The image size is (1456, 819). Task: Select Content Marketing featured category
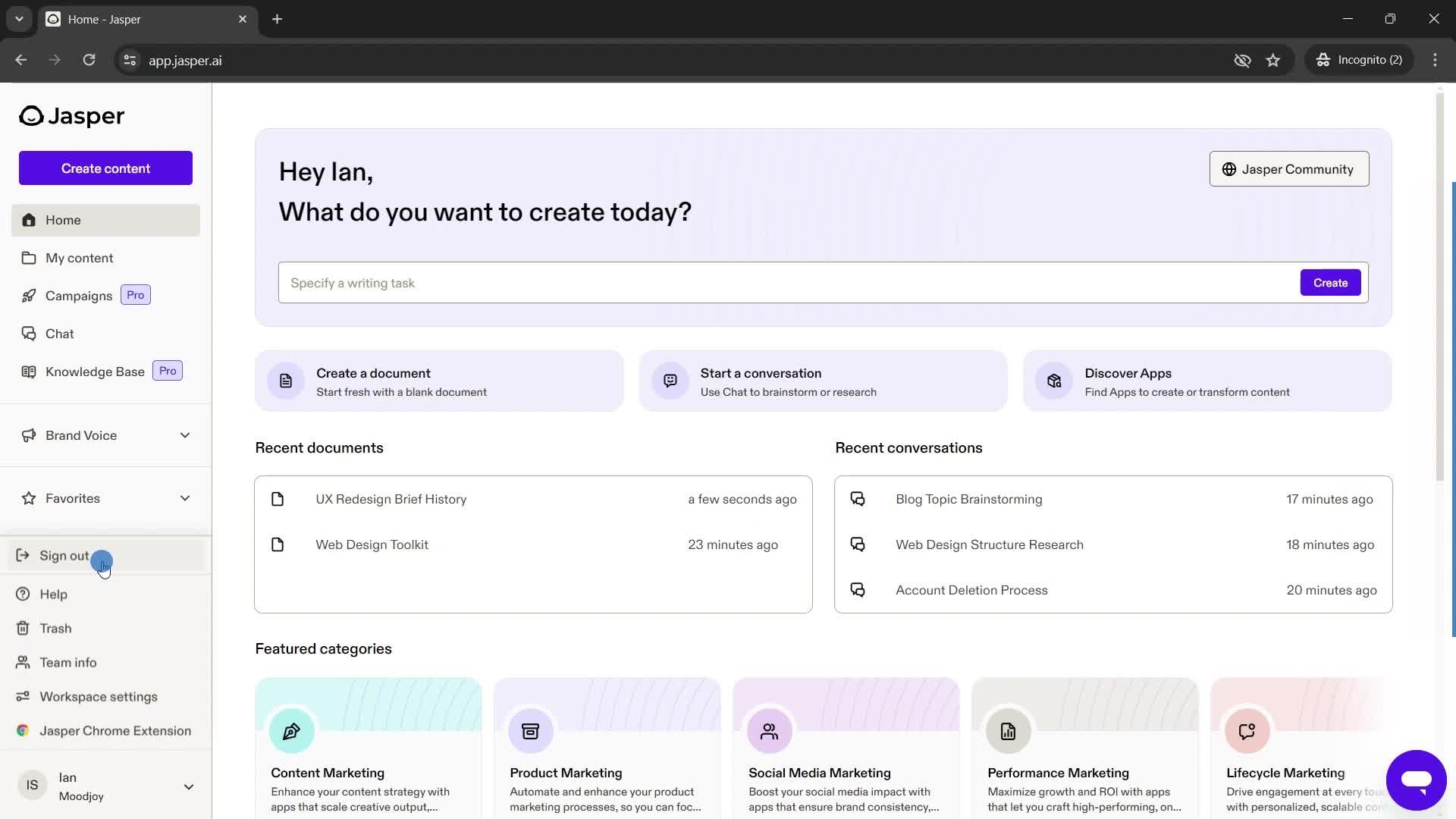[x=367, y=747]
